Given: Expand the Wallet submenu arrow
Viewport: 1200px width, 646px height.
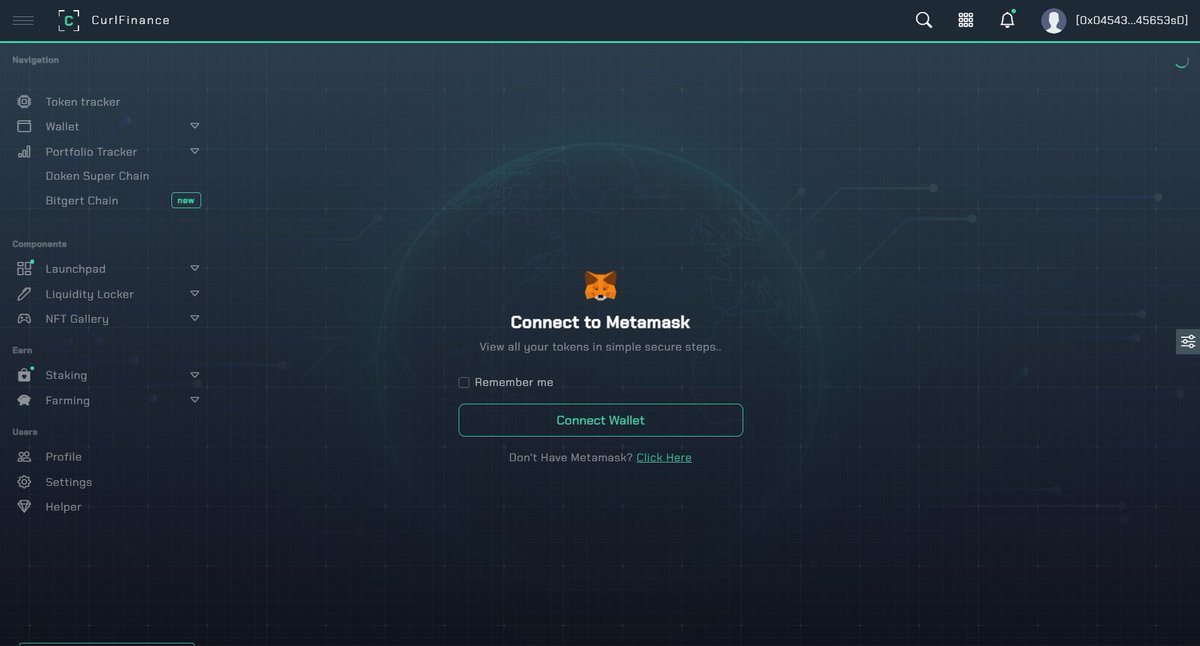Looking at the screenshot, I should point(195,126).
